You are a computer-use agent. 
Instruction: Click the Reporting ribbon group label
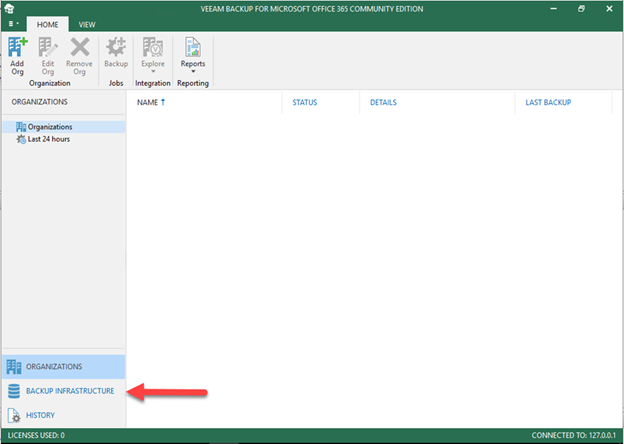193,83
